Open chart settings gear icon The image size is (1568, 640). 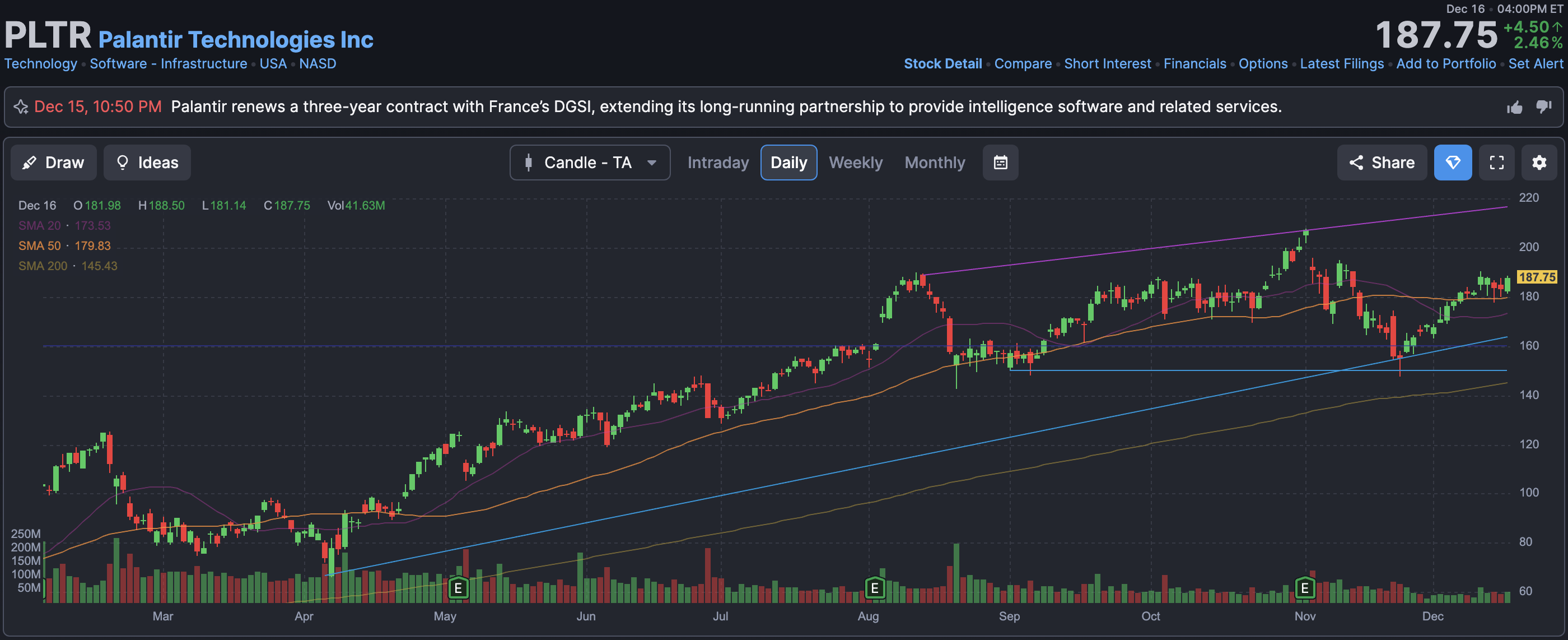click(1539, 163)
